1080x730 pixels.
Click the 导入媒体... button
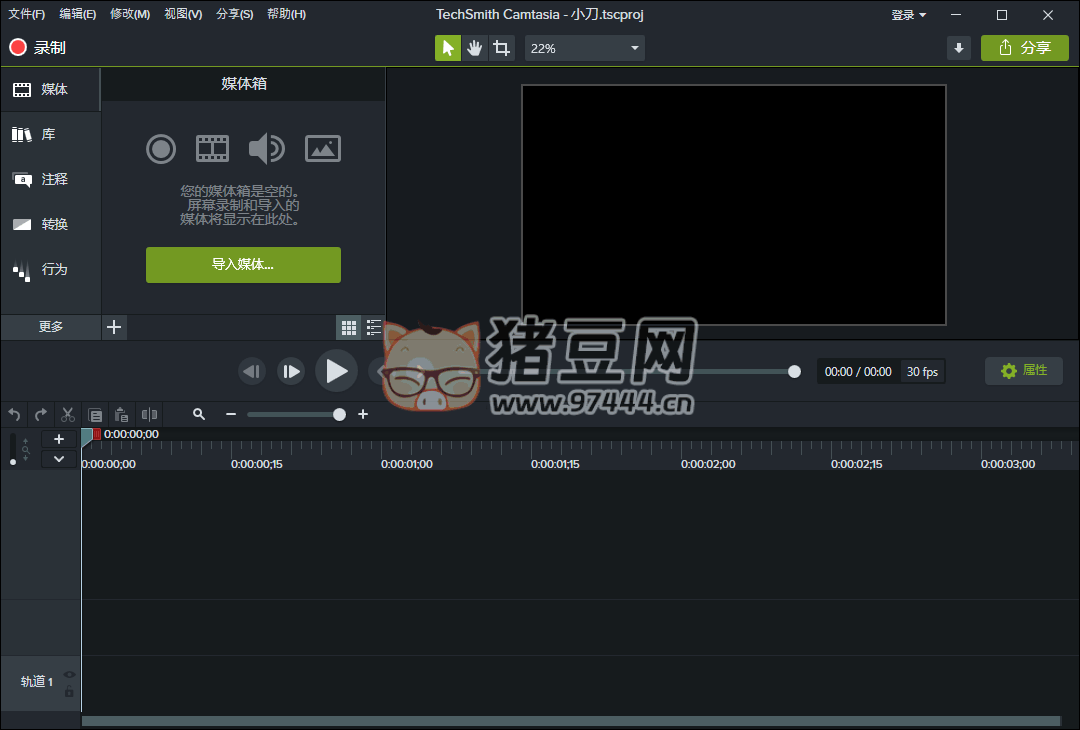click(243, 265)
